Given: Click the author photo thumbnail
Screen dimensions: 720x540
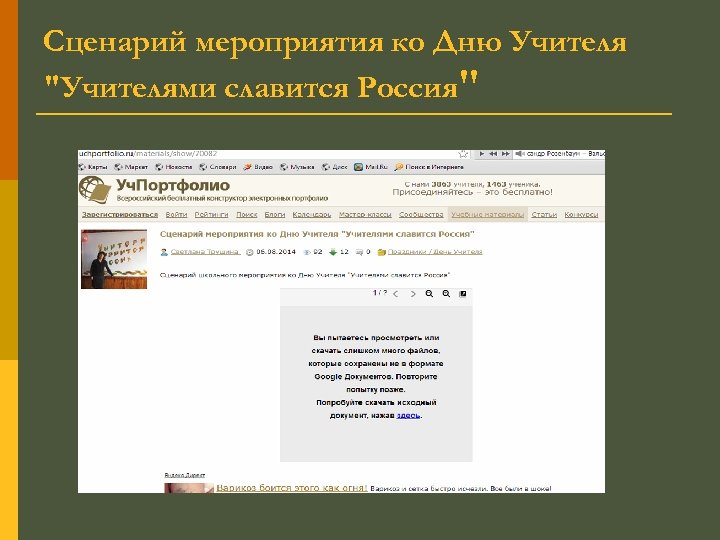Looking at the screenshot, I should [x=114, y=259].
